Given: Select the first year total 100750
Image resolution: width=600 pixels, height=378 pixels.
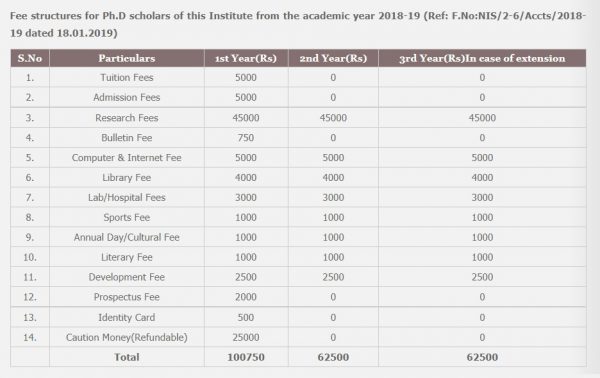Looking at the screenshot, I should coord(246,357).
